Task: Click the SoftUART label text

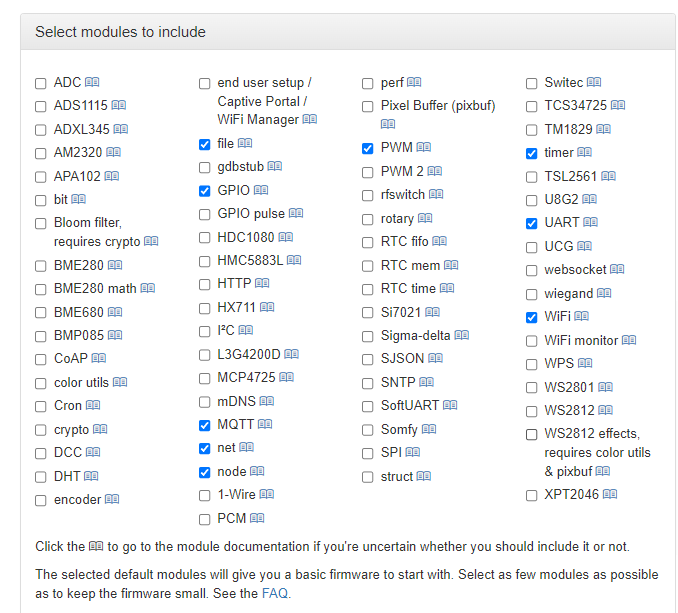Action: [x=409, y=405]
